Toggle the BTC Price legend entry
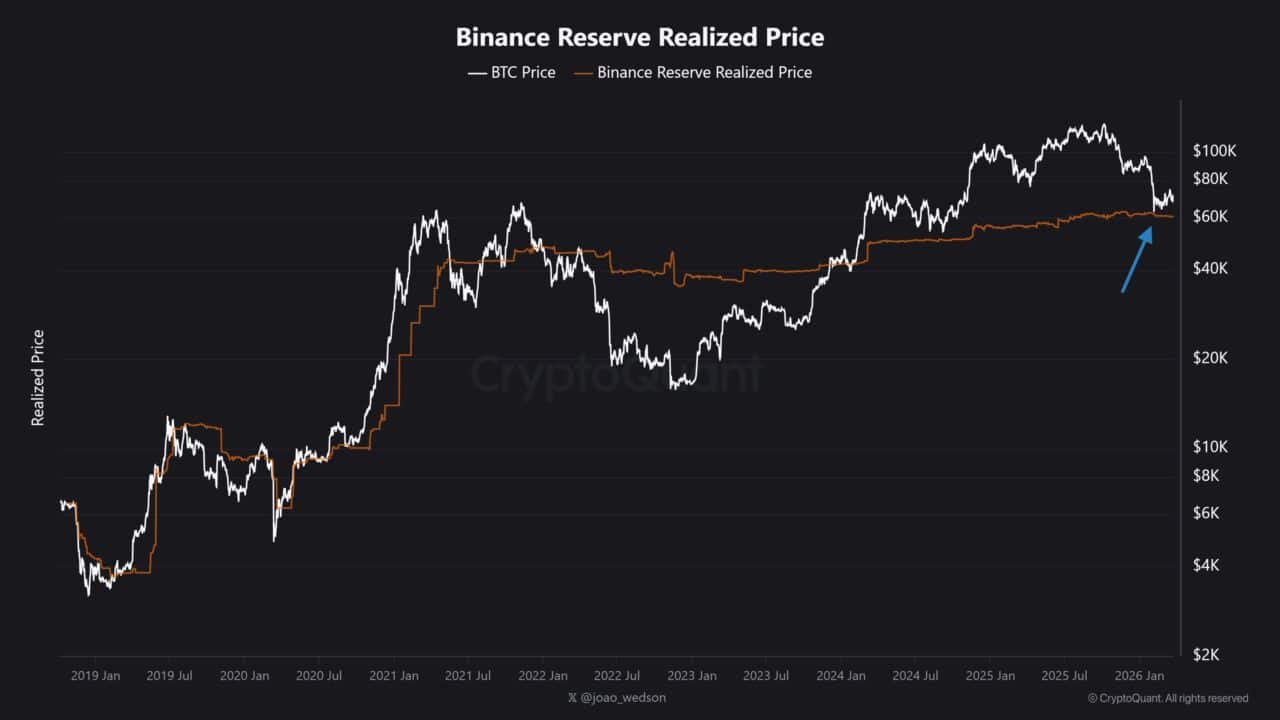 point(511,72)
